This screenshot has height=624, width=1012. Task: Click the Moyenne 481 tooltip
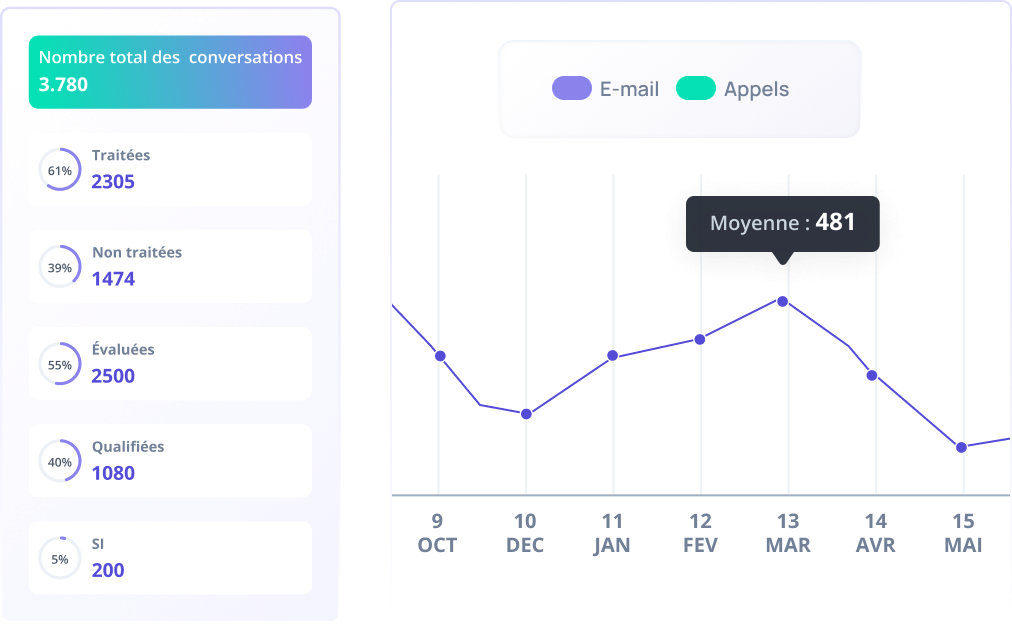pyautogui.click(x=782, y=223)
